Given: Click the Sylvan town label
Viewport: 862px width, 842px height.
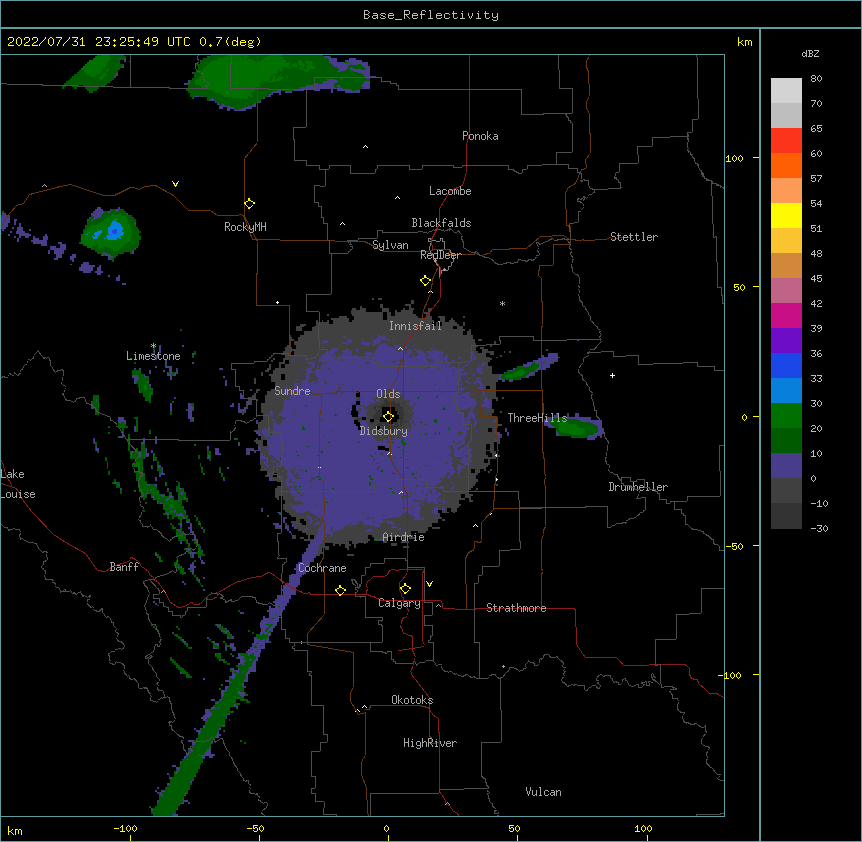Looking at the screenshot, I should pyautogui.click(x=390, y=245).
